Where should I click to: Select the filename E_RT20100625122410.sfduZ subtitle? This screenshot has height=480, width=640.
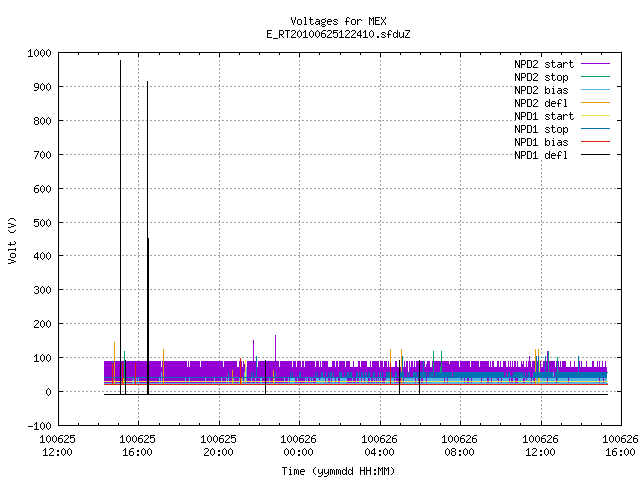coord(338,34)
